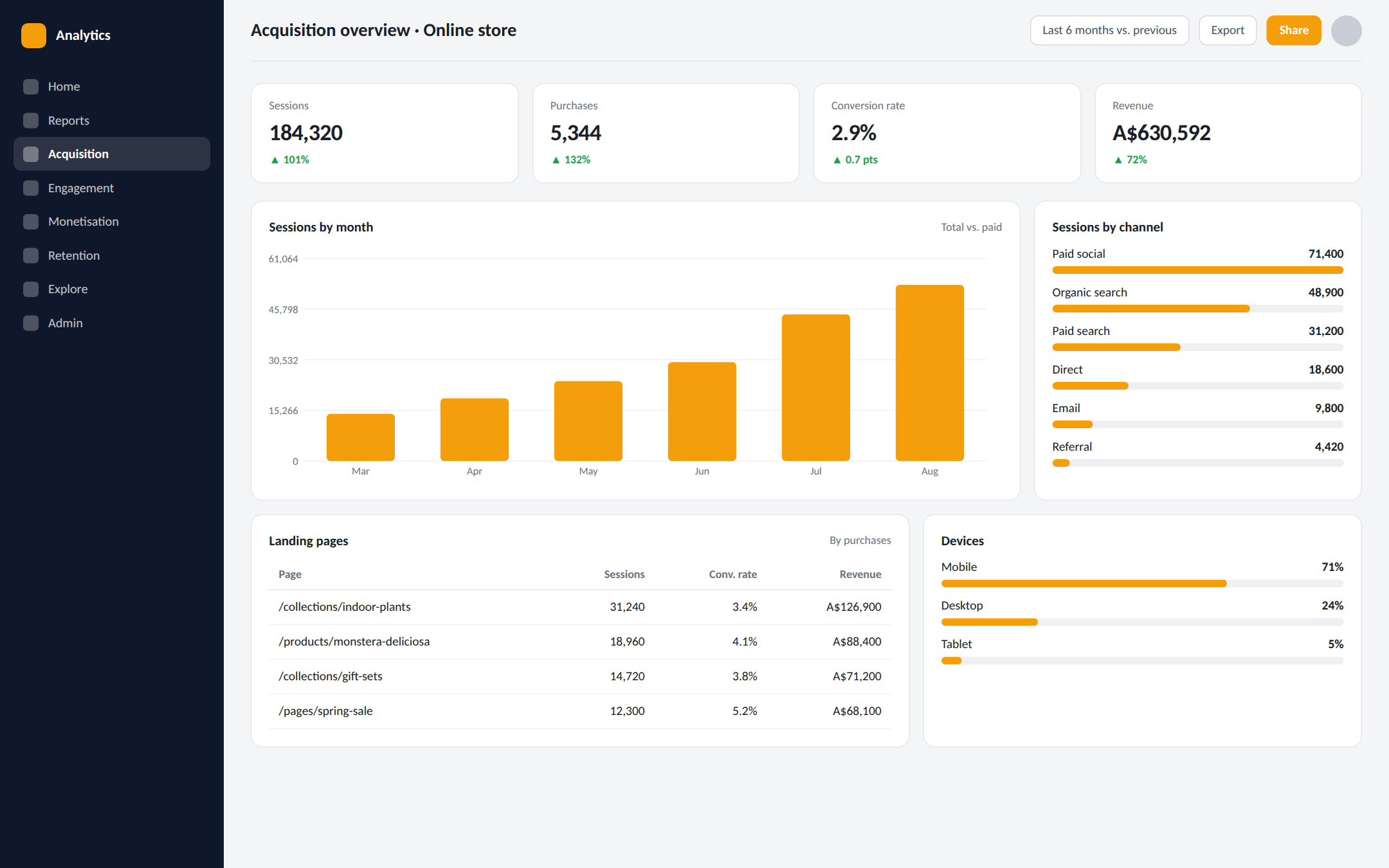Click the Reports sidebar icon

pos(31,120)
